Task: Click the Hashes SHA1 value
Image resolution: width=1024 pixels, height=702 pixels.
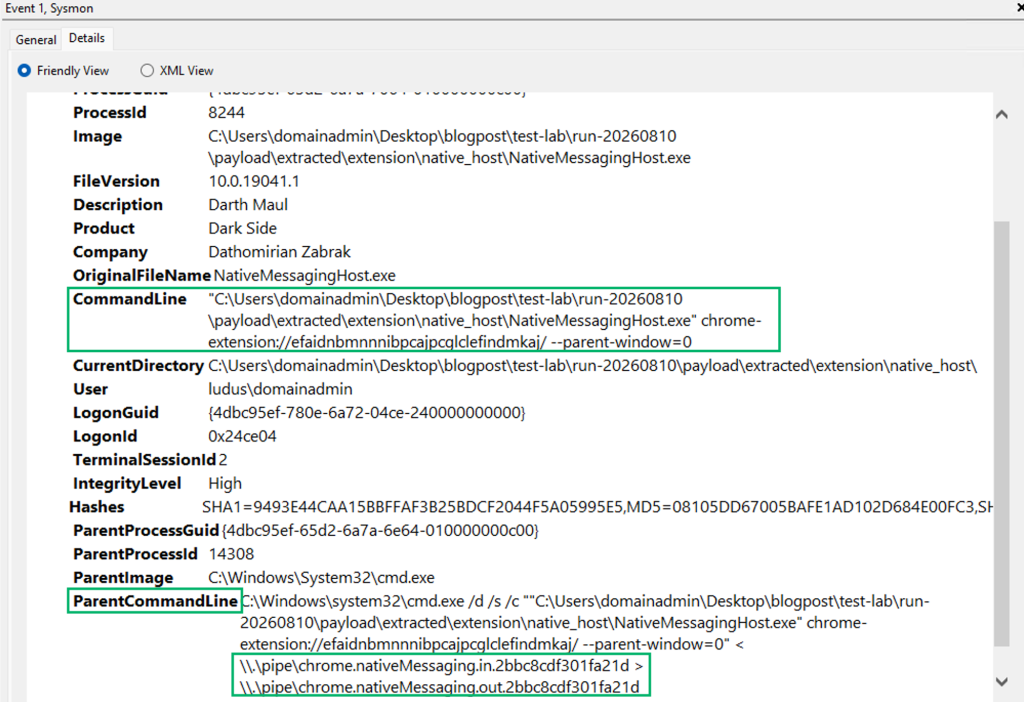Action: coord(413,507)
